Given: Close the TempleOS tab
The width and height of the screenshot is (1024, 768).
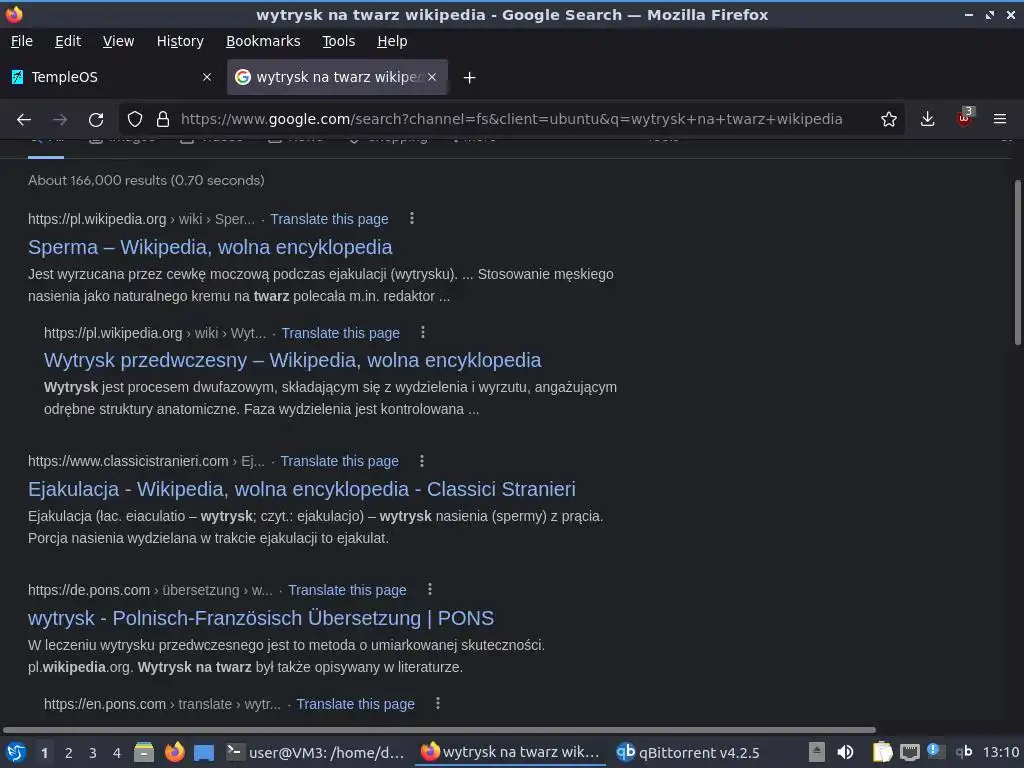Looking at the screenshot, I should 207,77.
